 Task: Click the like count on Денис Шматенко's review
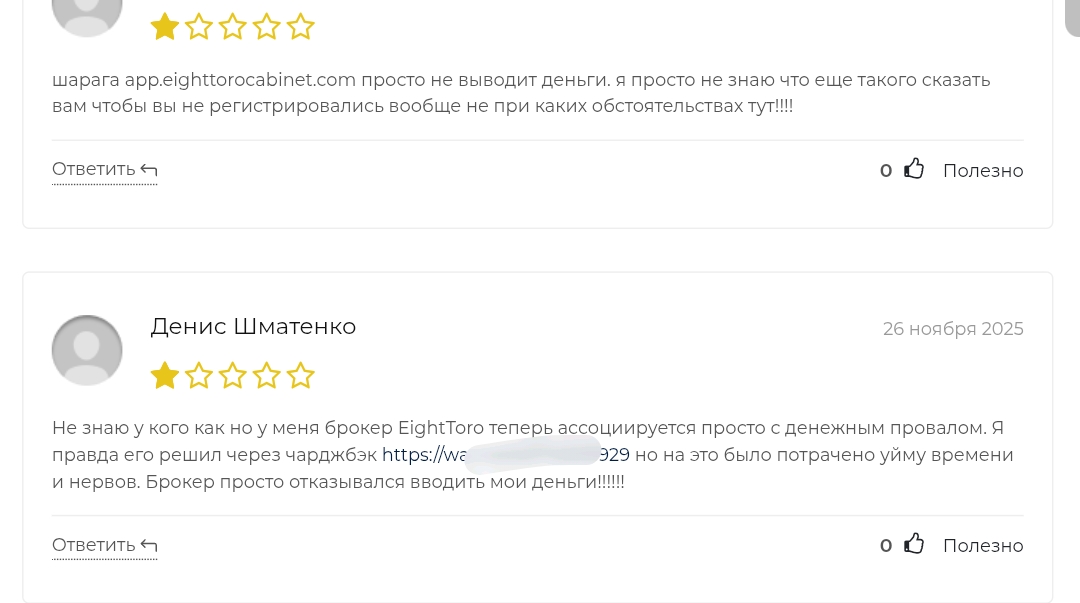886,546
